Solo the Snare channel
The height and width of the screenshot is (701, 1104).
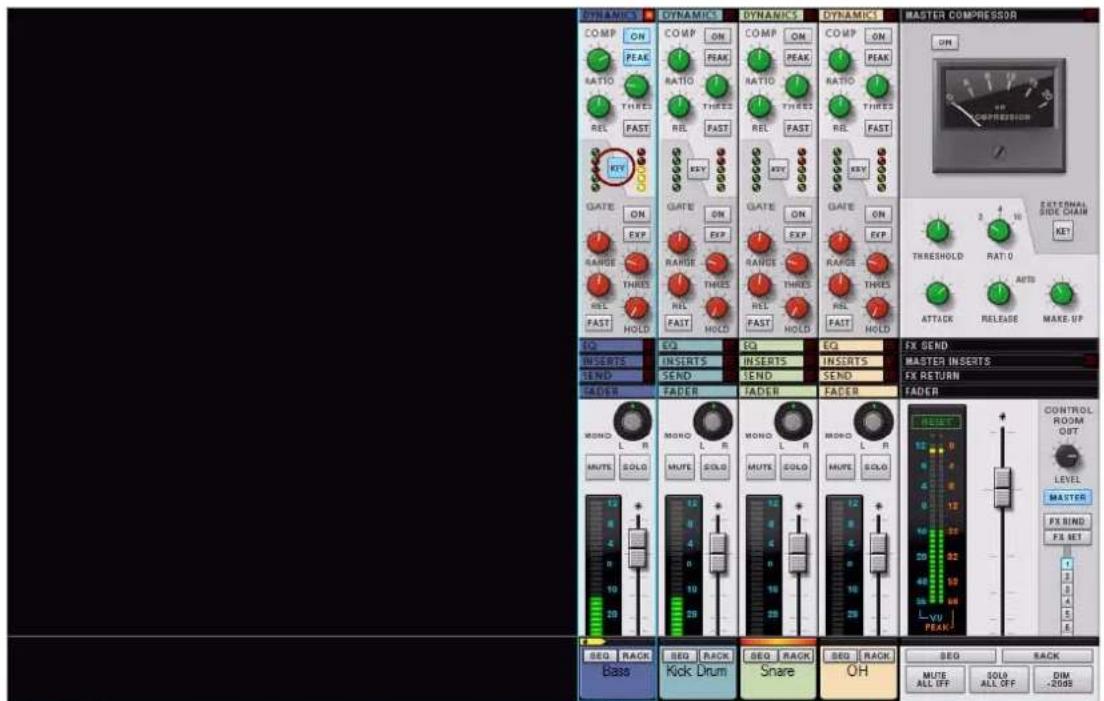pos(795,467)
